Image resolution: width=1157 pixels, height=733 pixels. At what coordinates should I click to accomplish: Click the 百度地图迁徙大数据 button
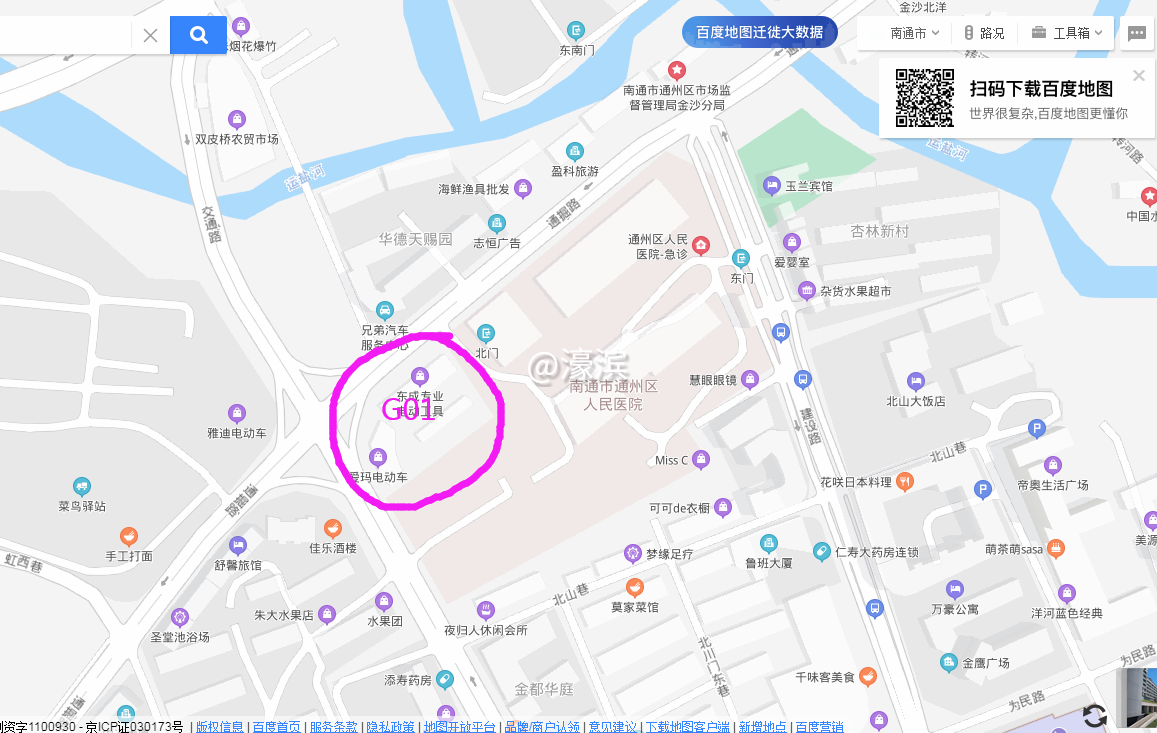click(759, 32)
